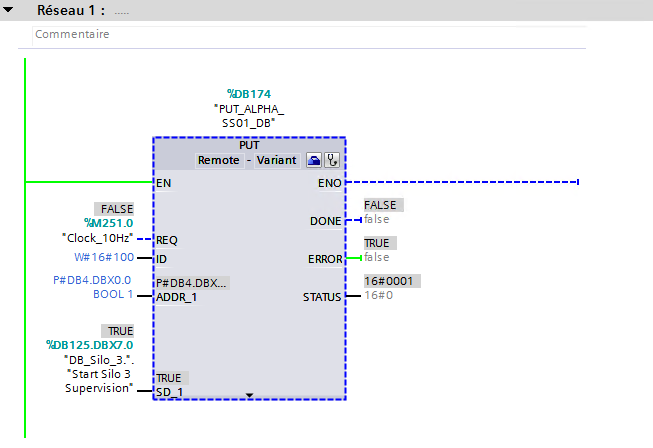
Task: Click the "PUT_ALPHA_SS01_DB" instance name
Action: point(249,115)
